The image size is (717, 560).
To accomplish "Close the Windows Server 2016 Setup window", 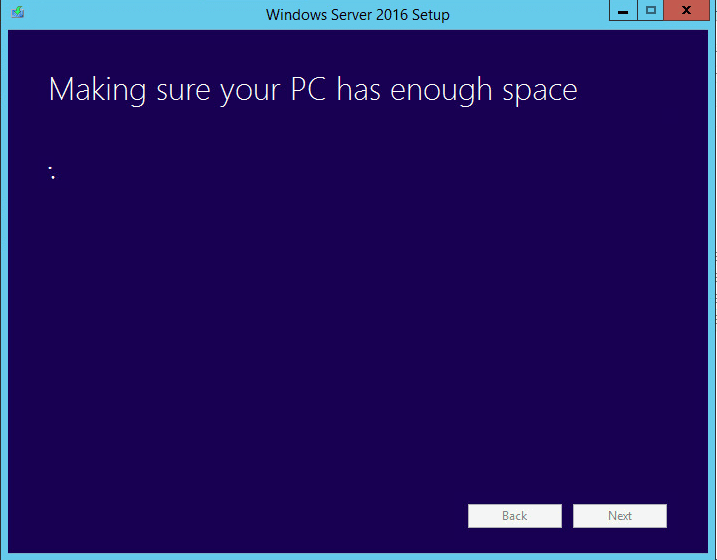I will (686, 11).
